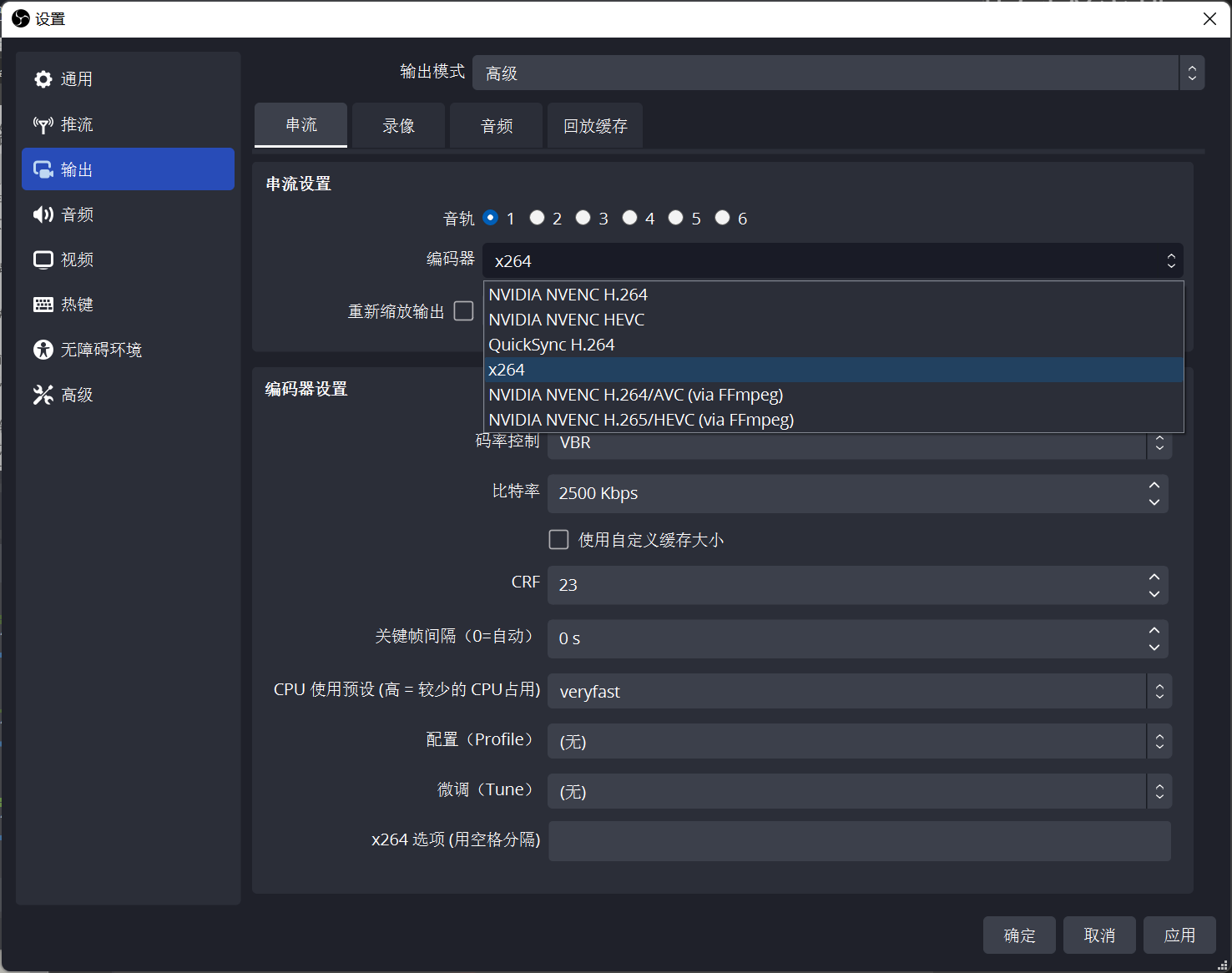The image size is (1232, 973).
Task: Switch to the 录像 tab
Action: coord(398,125)
